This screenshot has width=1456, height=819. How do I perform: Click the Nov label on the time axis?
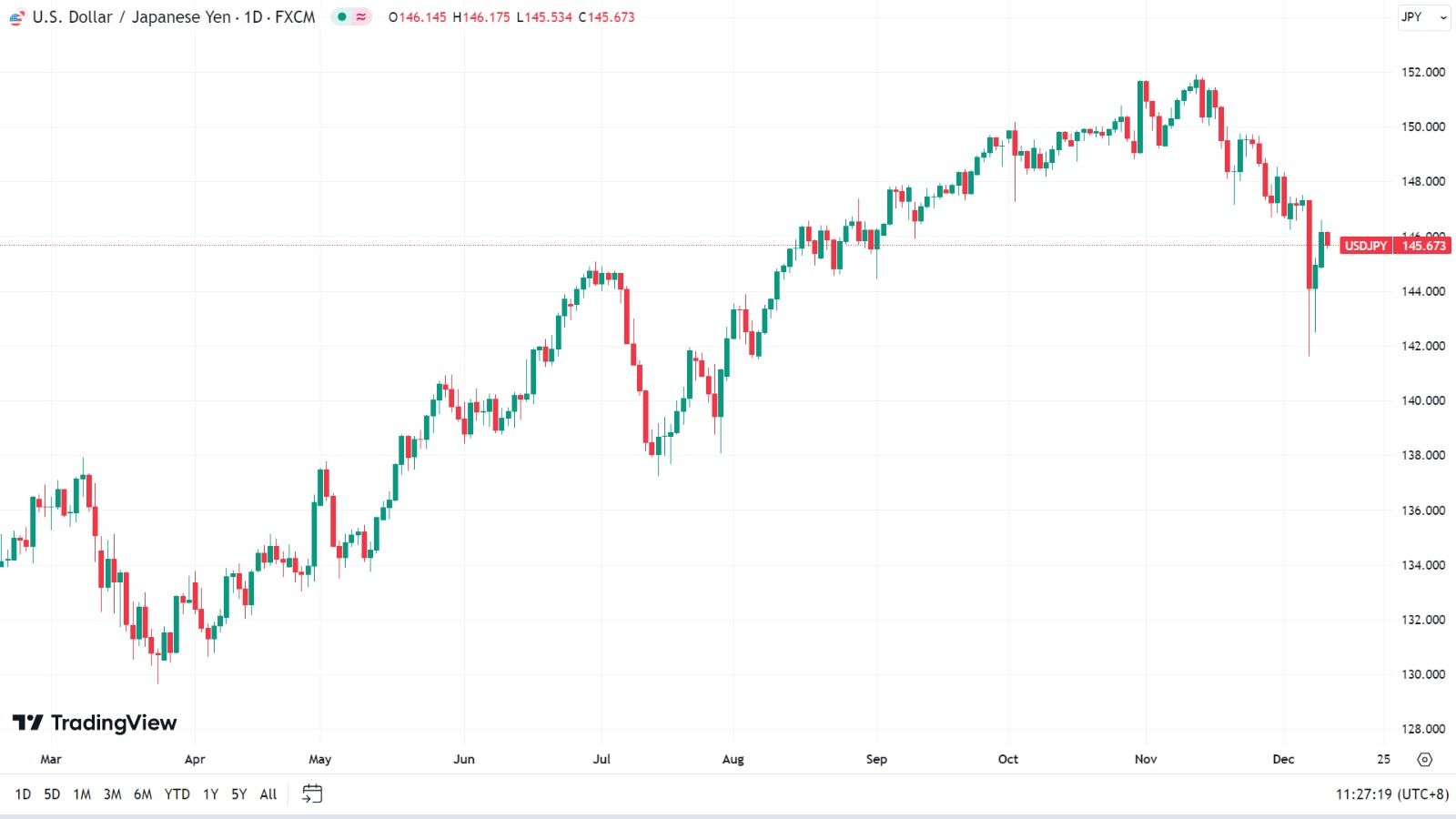tap(1146, 759)
